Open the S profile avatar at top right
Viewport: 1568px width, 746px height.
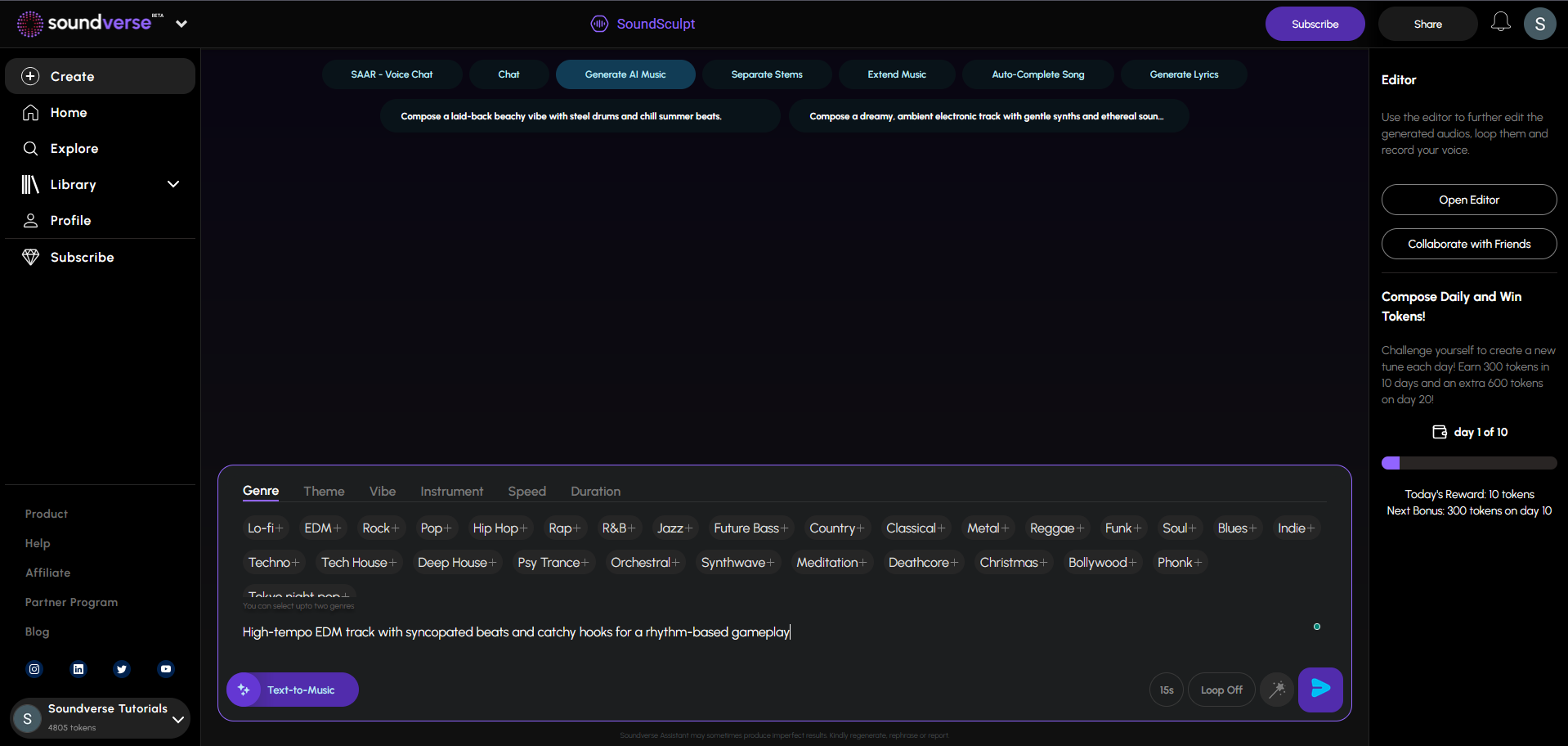[x=1539, y=24]
